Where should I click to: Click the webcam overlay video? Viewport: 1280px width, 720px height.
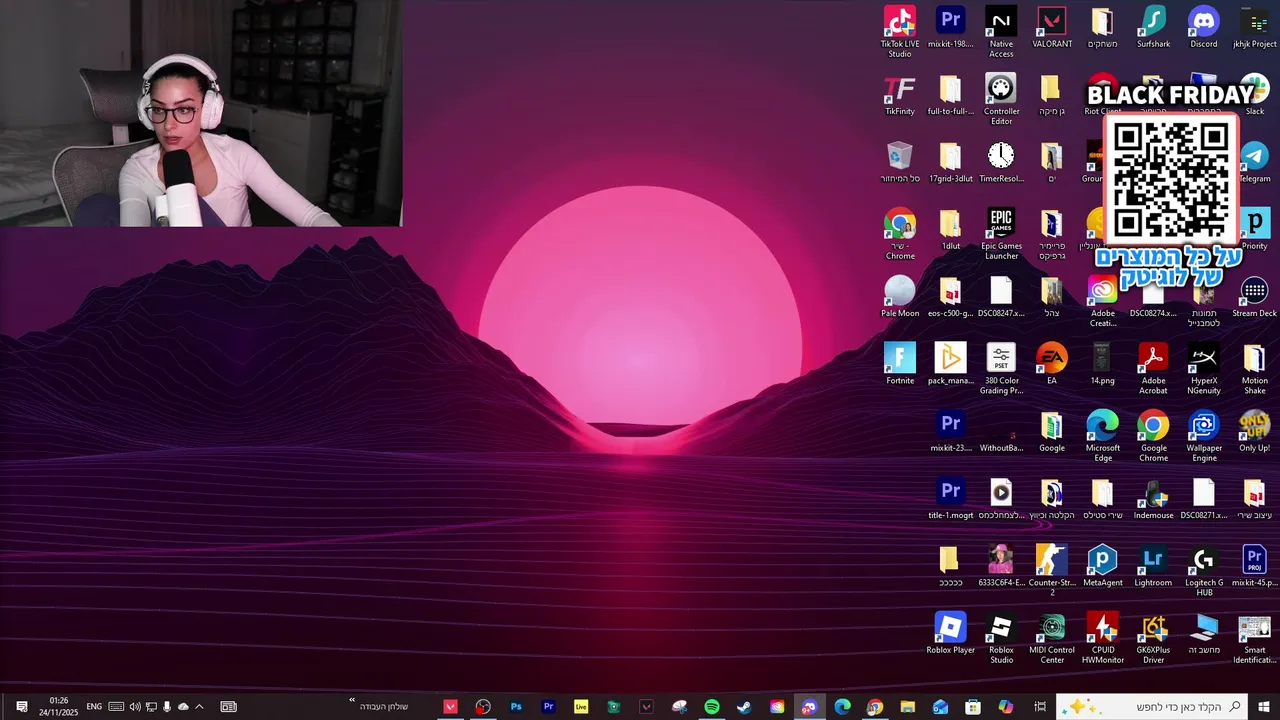[201, 113]
